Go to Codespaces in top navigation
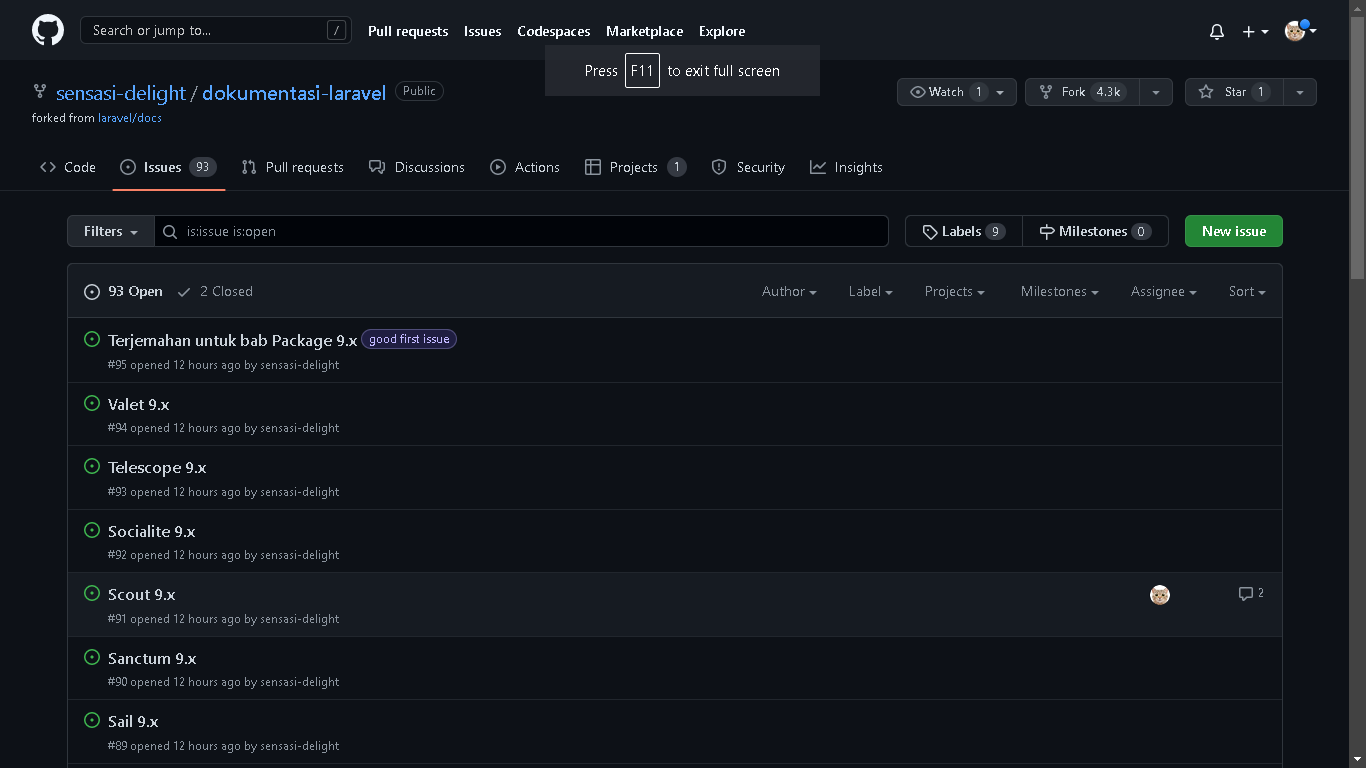Image resolution: width=1366 pixels, height=768 pixels. click(x=553, y=31)
